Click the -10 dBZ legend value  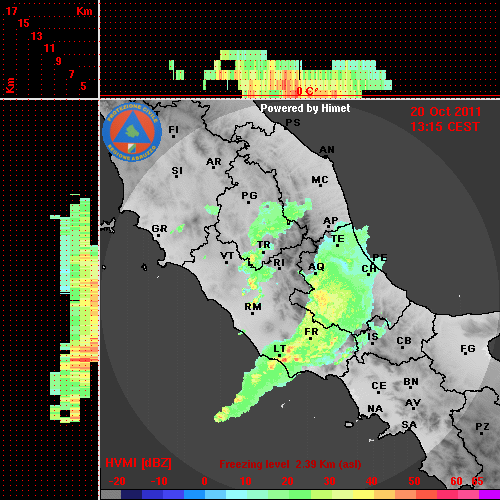click(x=159, y=481)
